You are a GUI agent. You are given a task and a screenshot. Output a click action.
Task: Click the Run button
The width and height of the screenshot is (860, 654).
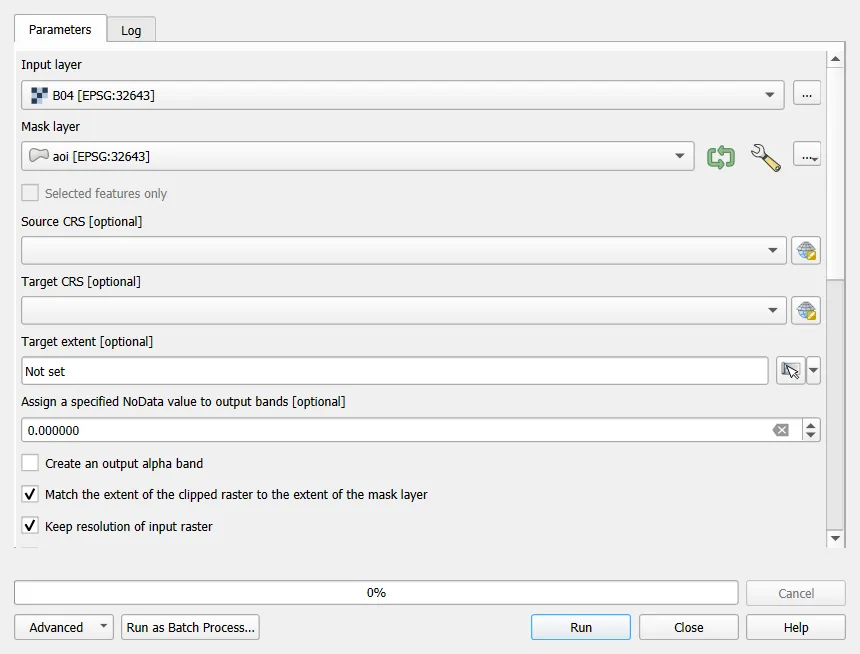point(581,627)
